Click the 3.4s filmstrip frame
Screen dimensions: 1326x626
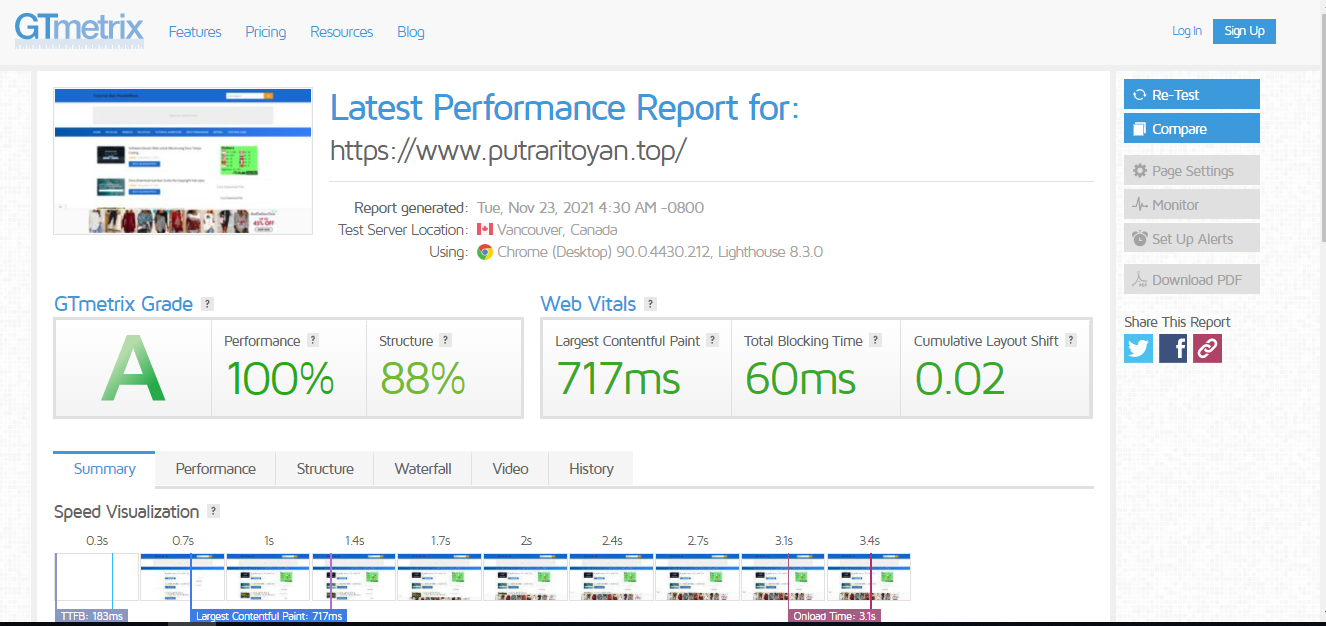869,577
